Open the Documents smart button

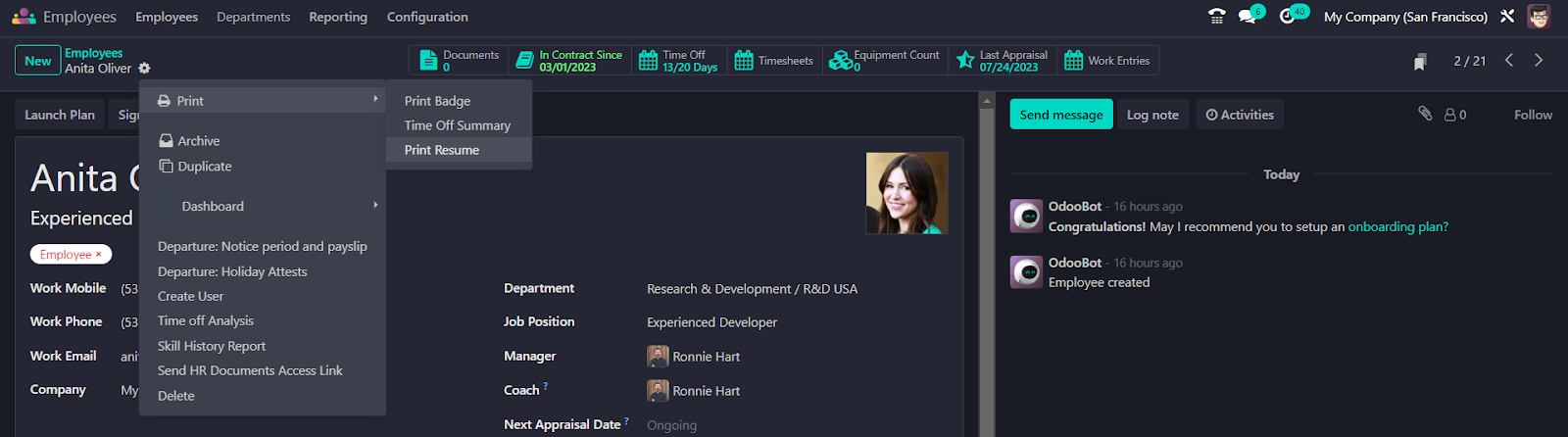pyautogui.click(x=459, y=61)
